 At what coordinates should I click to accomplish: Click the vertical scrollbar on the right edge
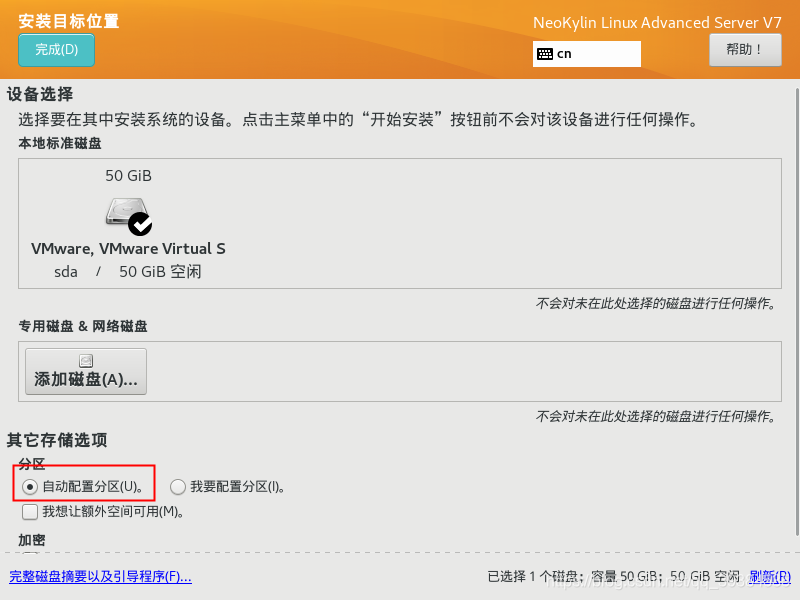pos(797,314)
